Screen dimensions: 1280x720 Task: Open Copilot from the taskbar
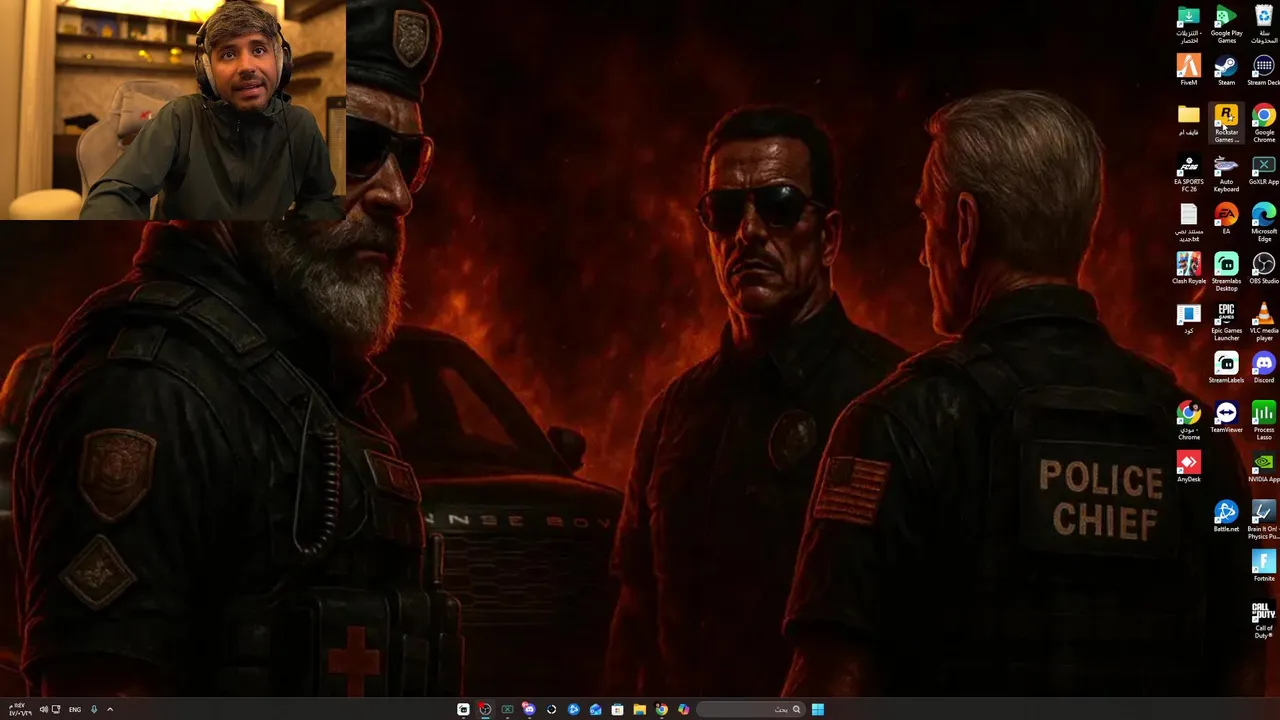tap(683, 709)
